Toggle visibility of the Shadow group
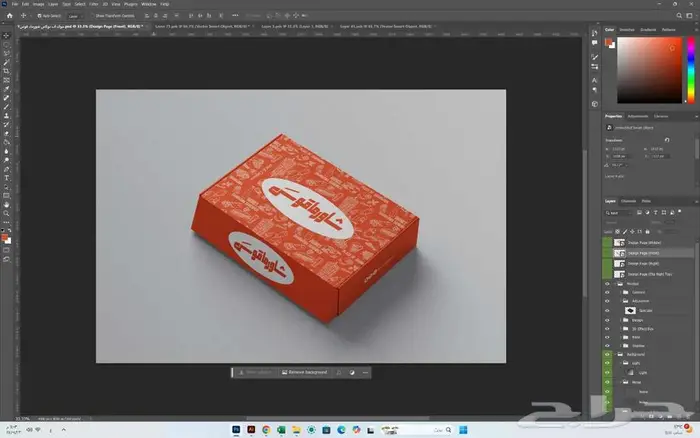The image size is (700, 438). point(607,346)
